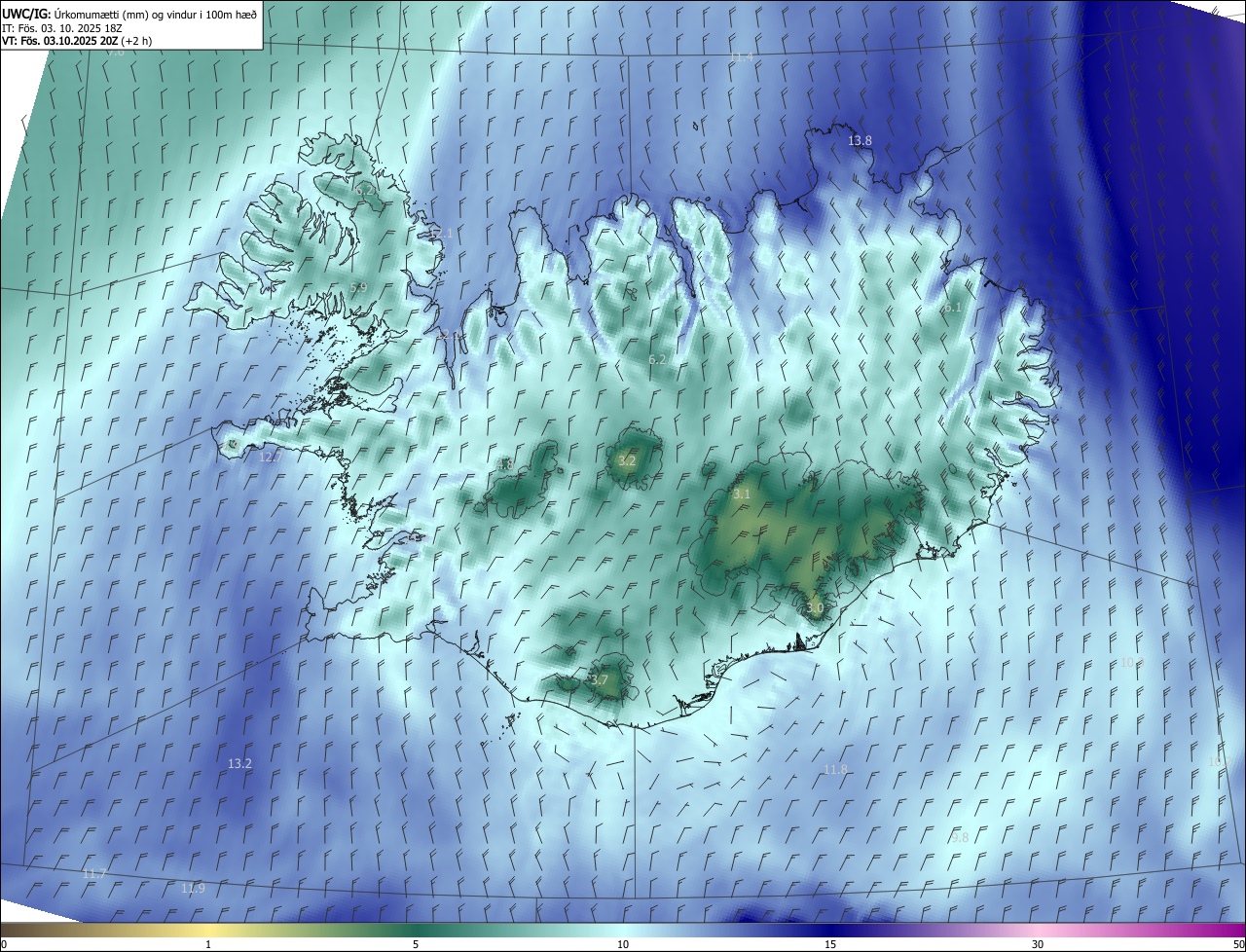The image size is (1246, 952).
Task: Click the 9.8 value on the map
Action: click(960, 838)
